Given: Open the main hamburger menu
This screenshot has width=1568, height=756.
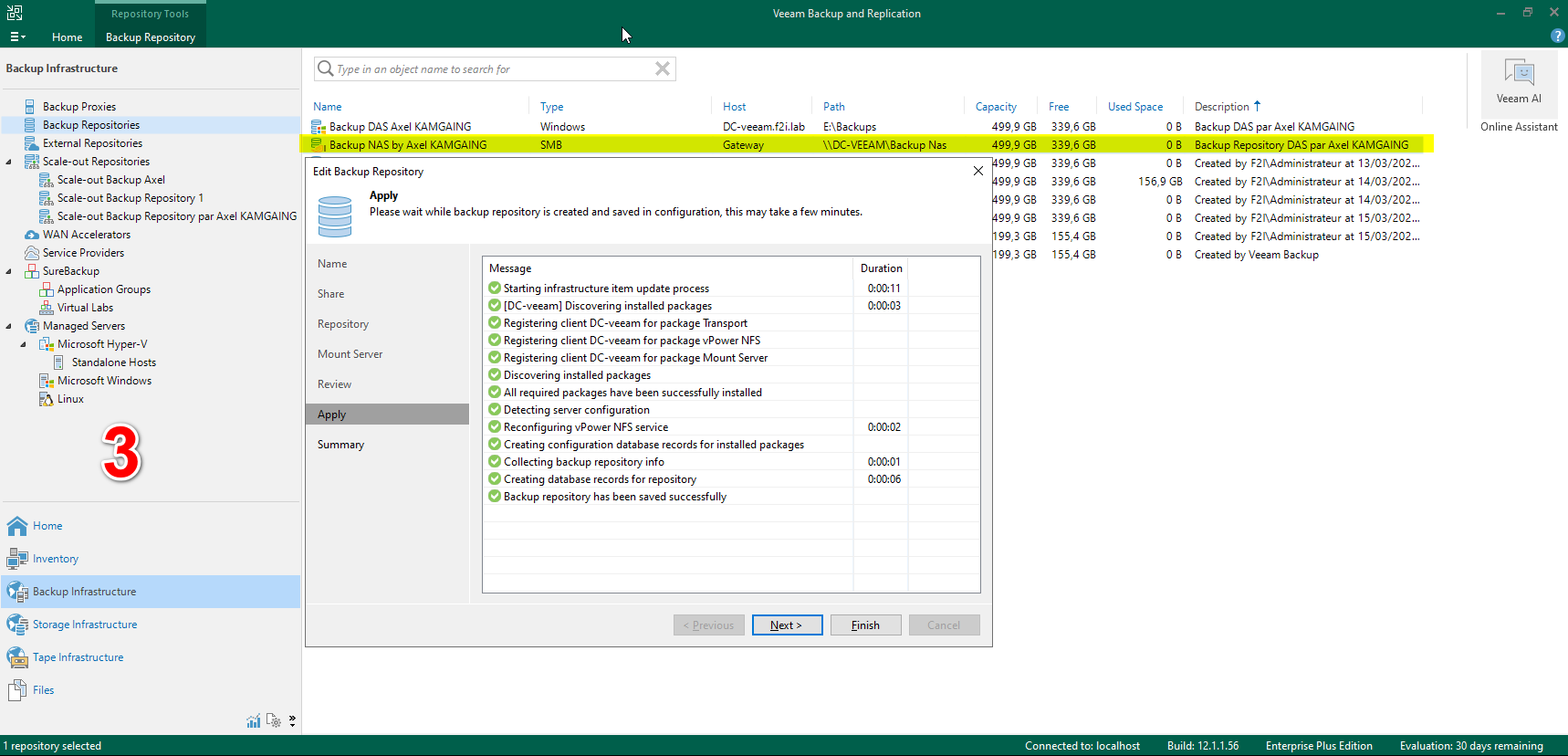Looking at the screenshot, I should pyautogui.click(x=17, y=37).
